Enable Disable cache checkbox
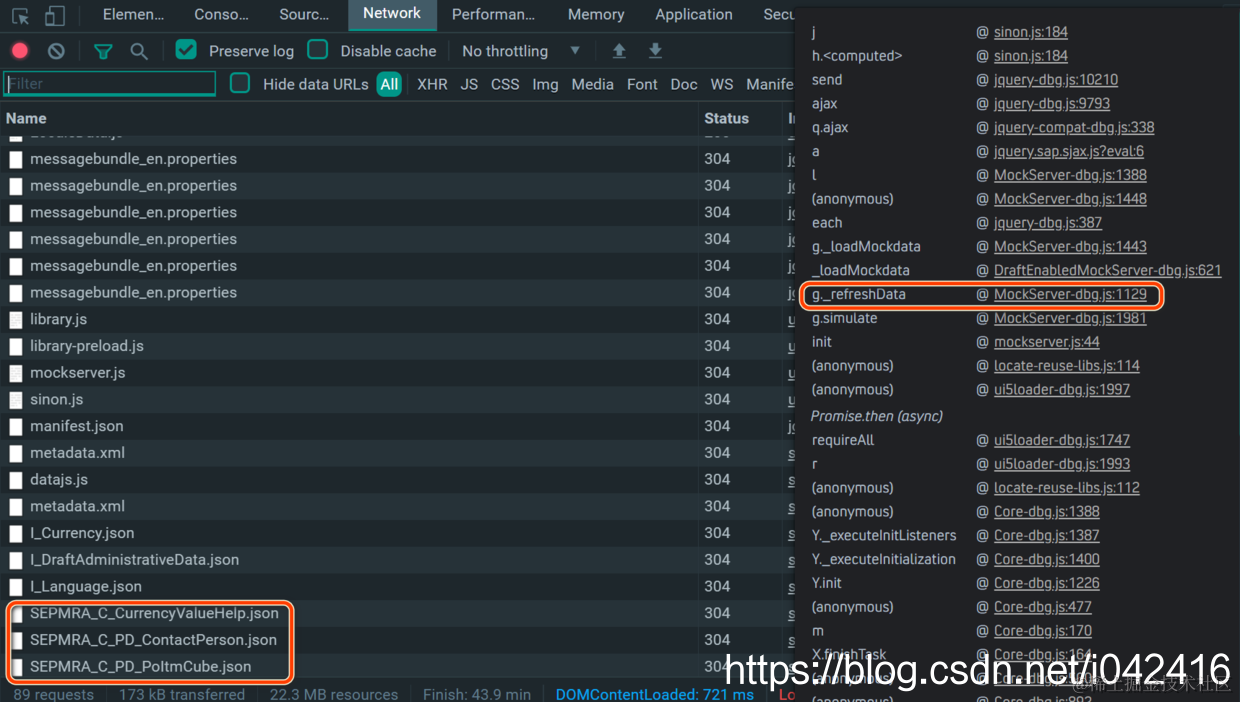 (318, 50)
